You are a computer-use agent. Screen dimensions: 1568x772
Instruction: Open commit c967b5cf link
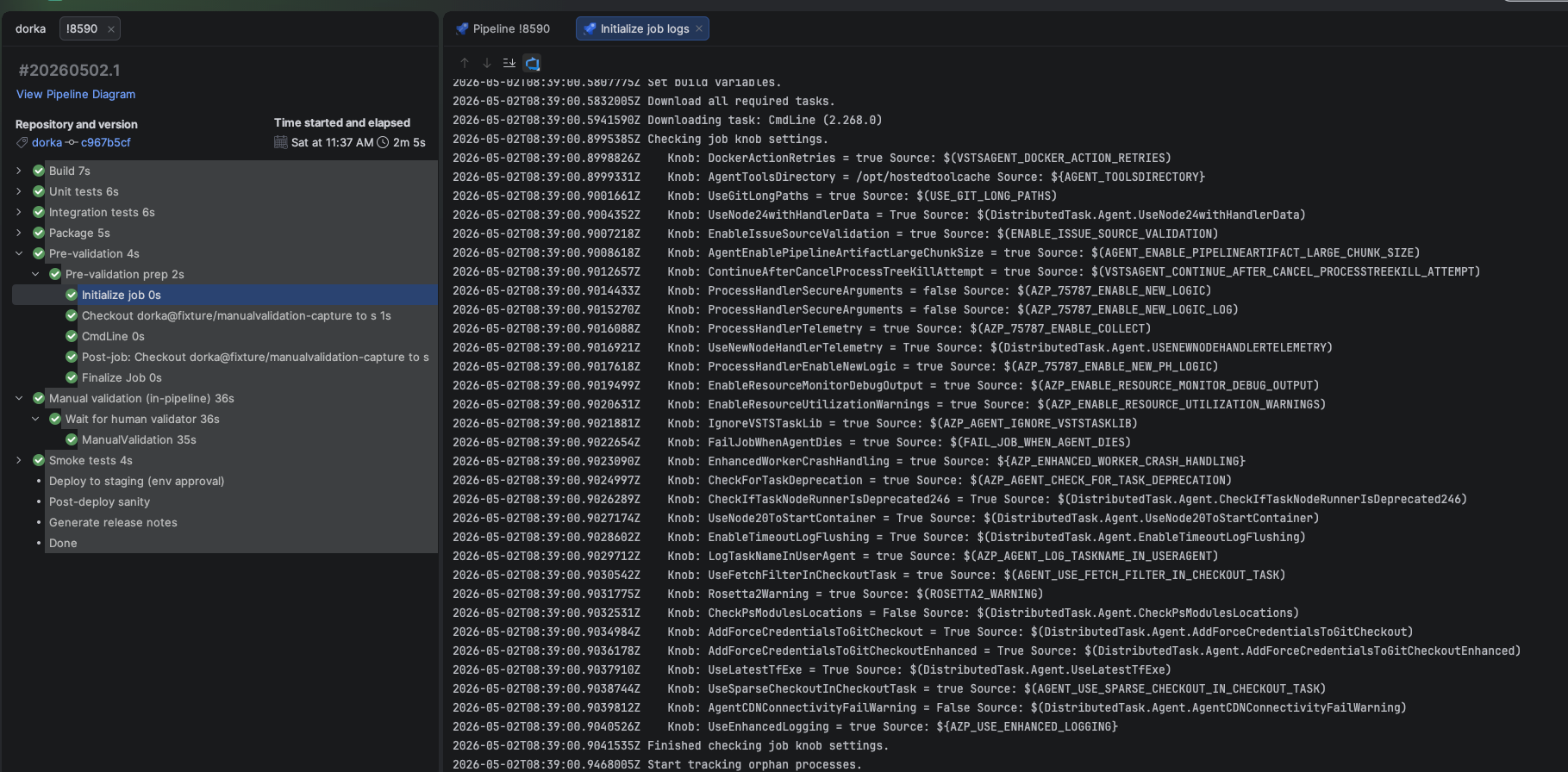click(106, 142)
